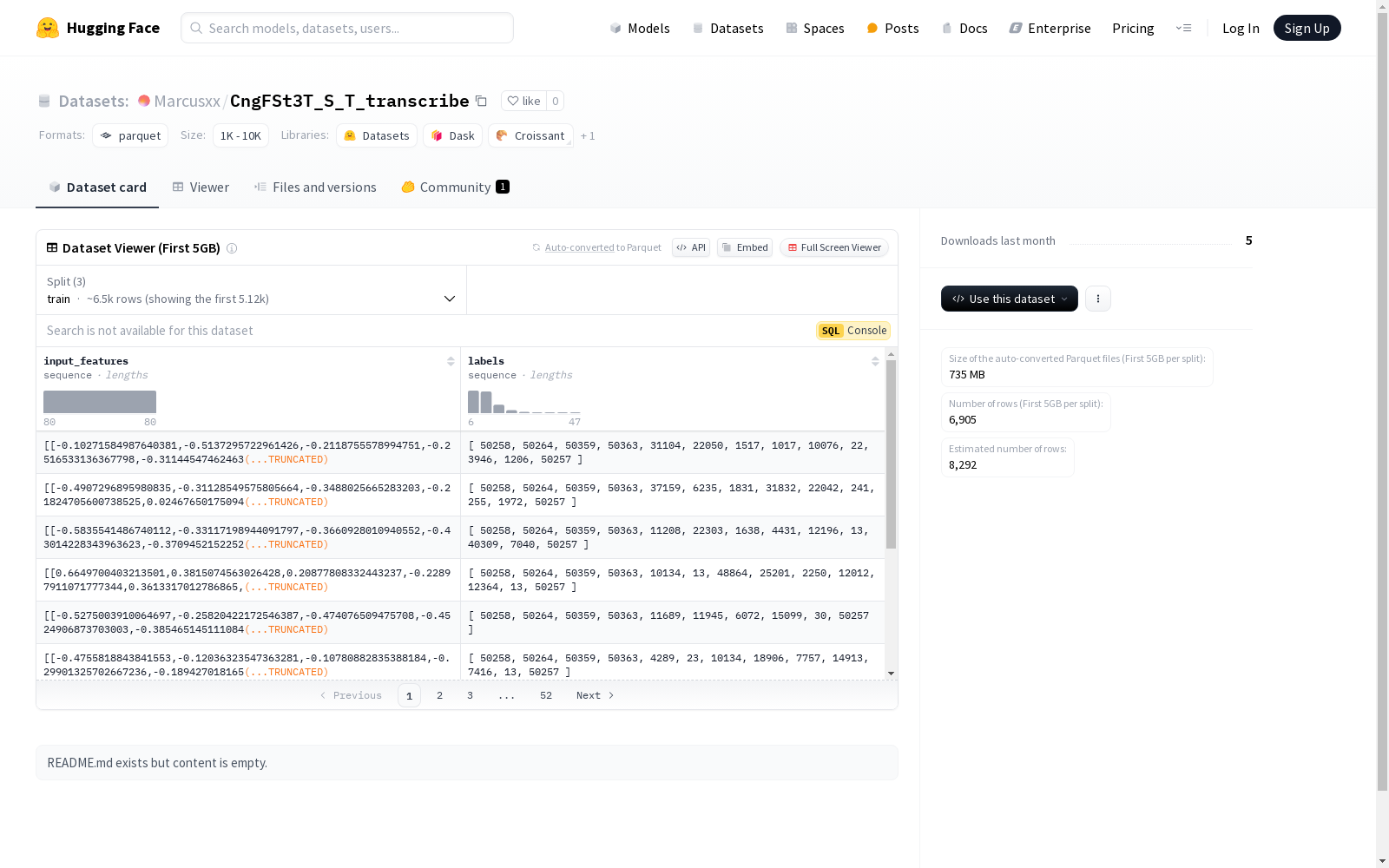Open the Marcusxx profile link
The height and width of the screenshot is (868, 1389).
[x=187, y=101]
